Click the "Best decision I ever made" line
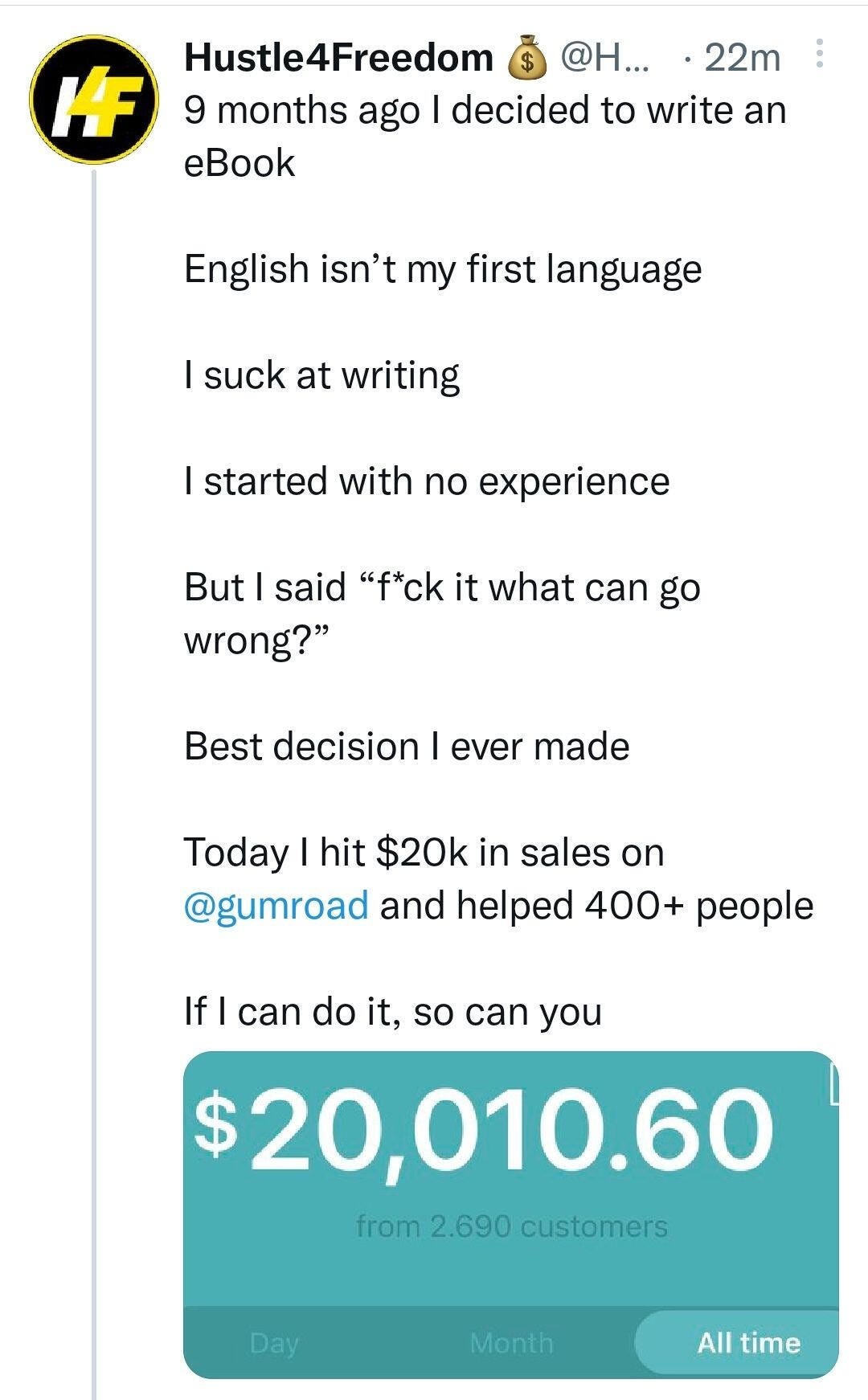 pos(406,747)
